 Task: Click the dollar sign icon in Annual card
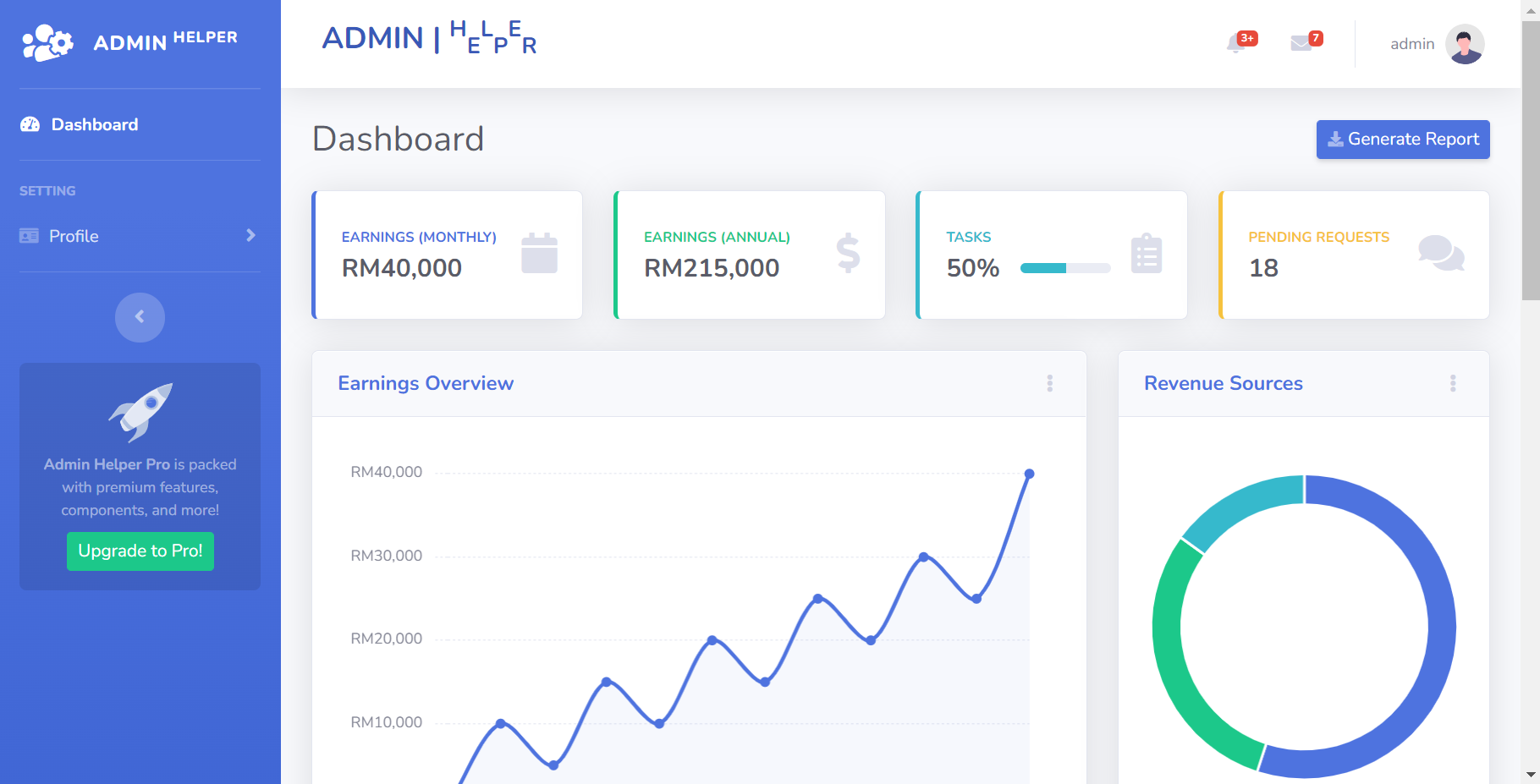pos(848,253)
